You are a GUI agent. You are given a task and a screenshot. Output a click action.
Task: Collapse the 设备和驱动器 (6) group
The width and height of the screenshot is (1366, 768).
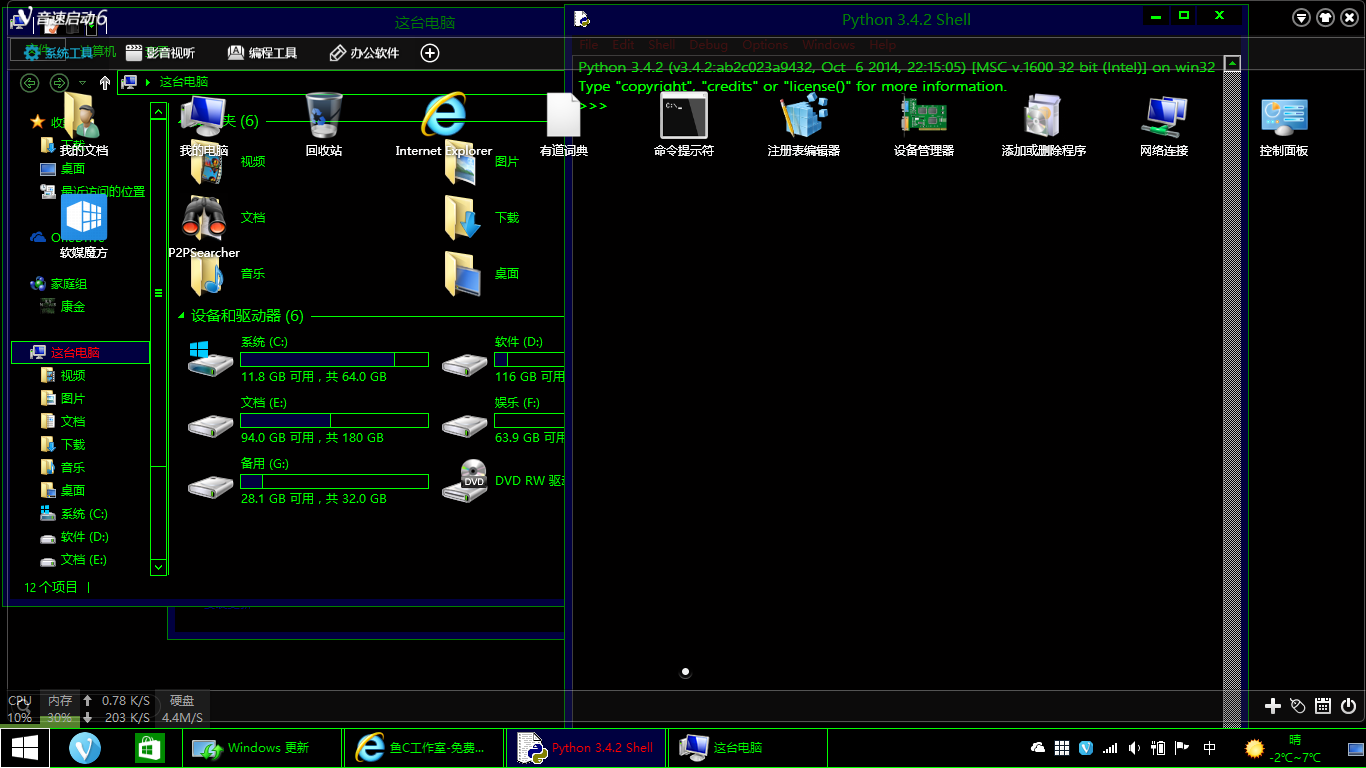(182, 316)
